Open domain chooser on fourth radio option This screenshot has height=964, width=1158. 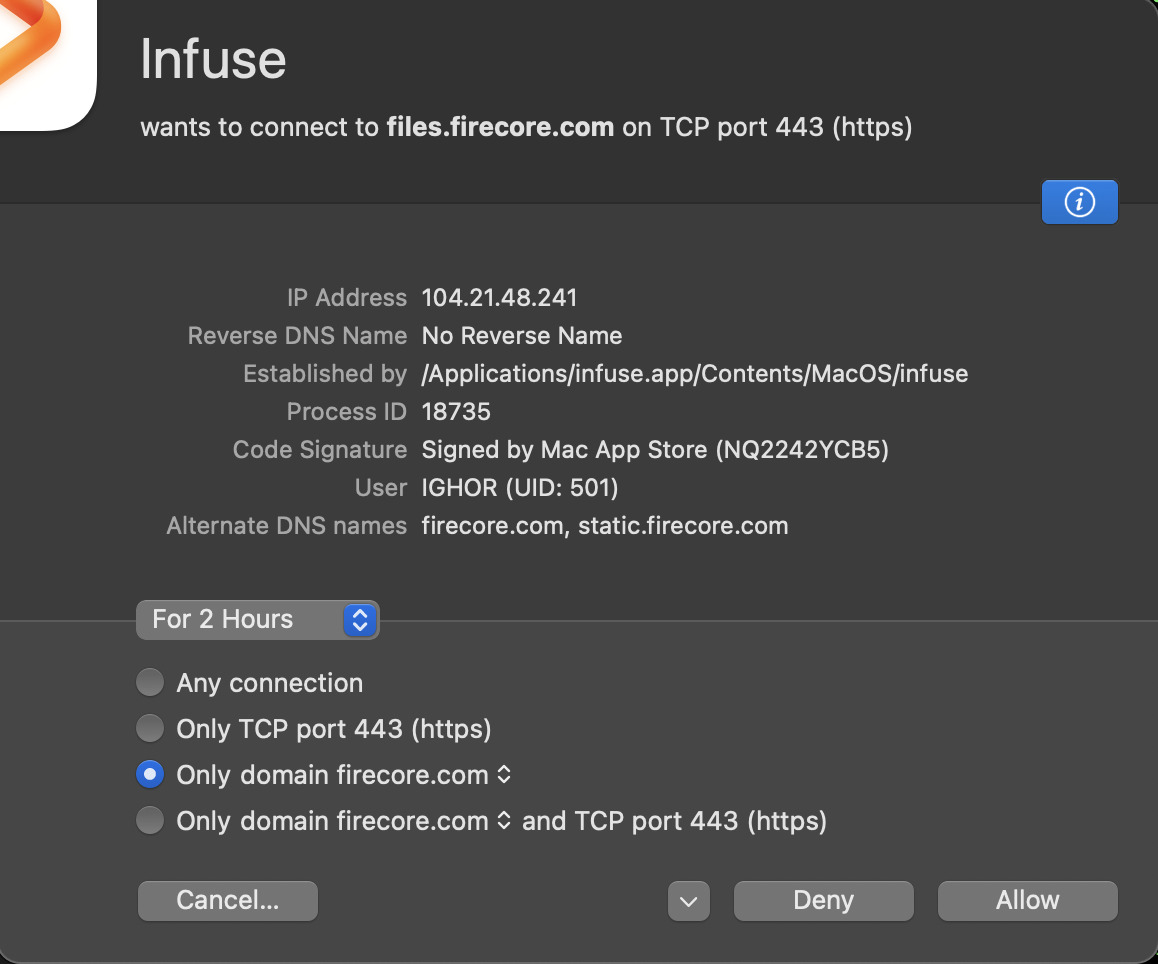pos(504,821)
